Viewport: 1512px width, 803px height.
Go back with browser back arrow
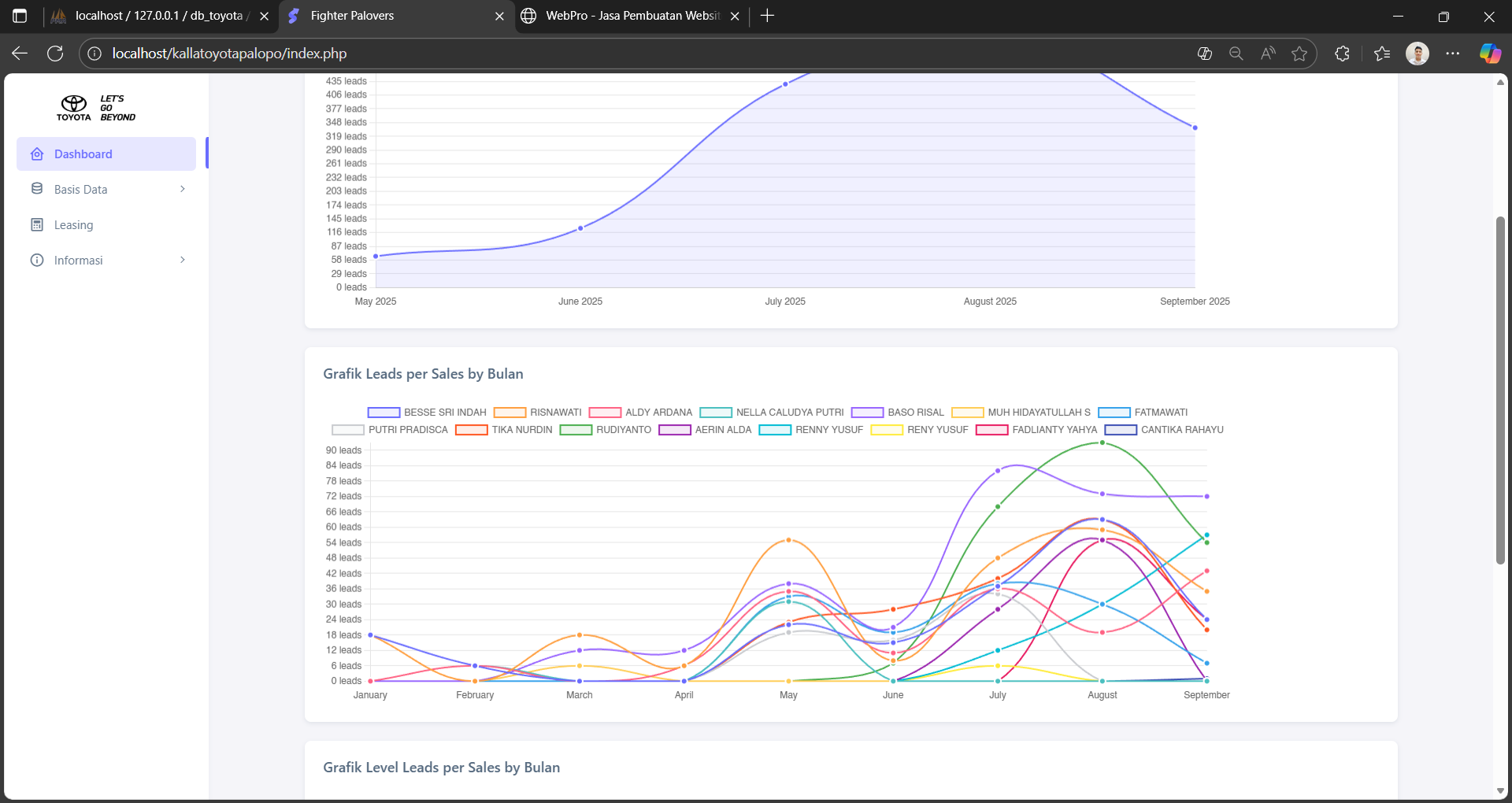tap(20, 54)
